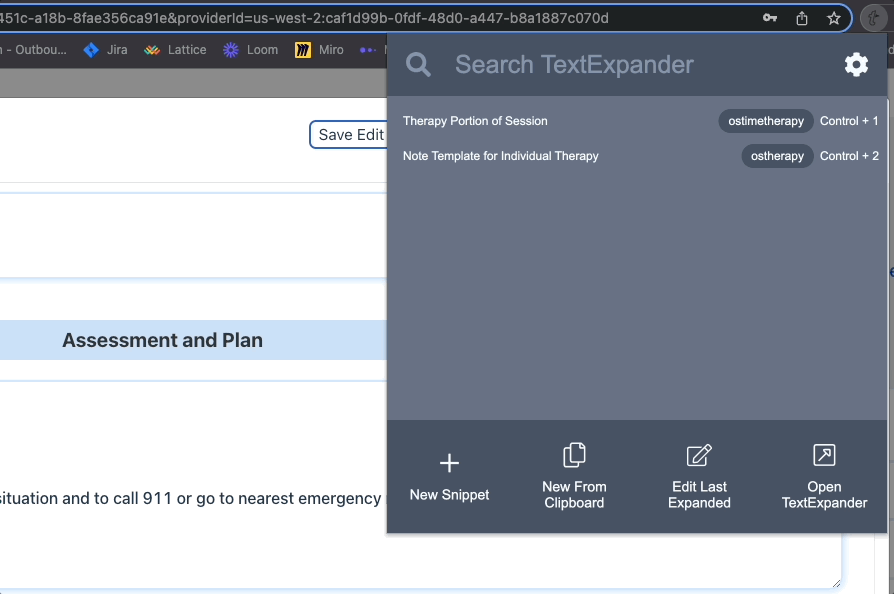This screenshot has height=594, width=894.
Task: Click the Assessment and Plan section header
Action: 162,340
